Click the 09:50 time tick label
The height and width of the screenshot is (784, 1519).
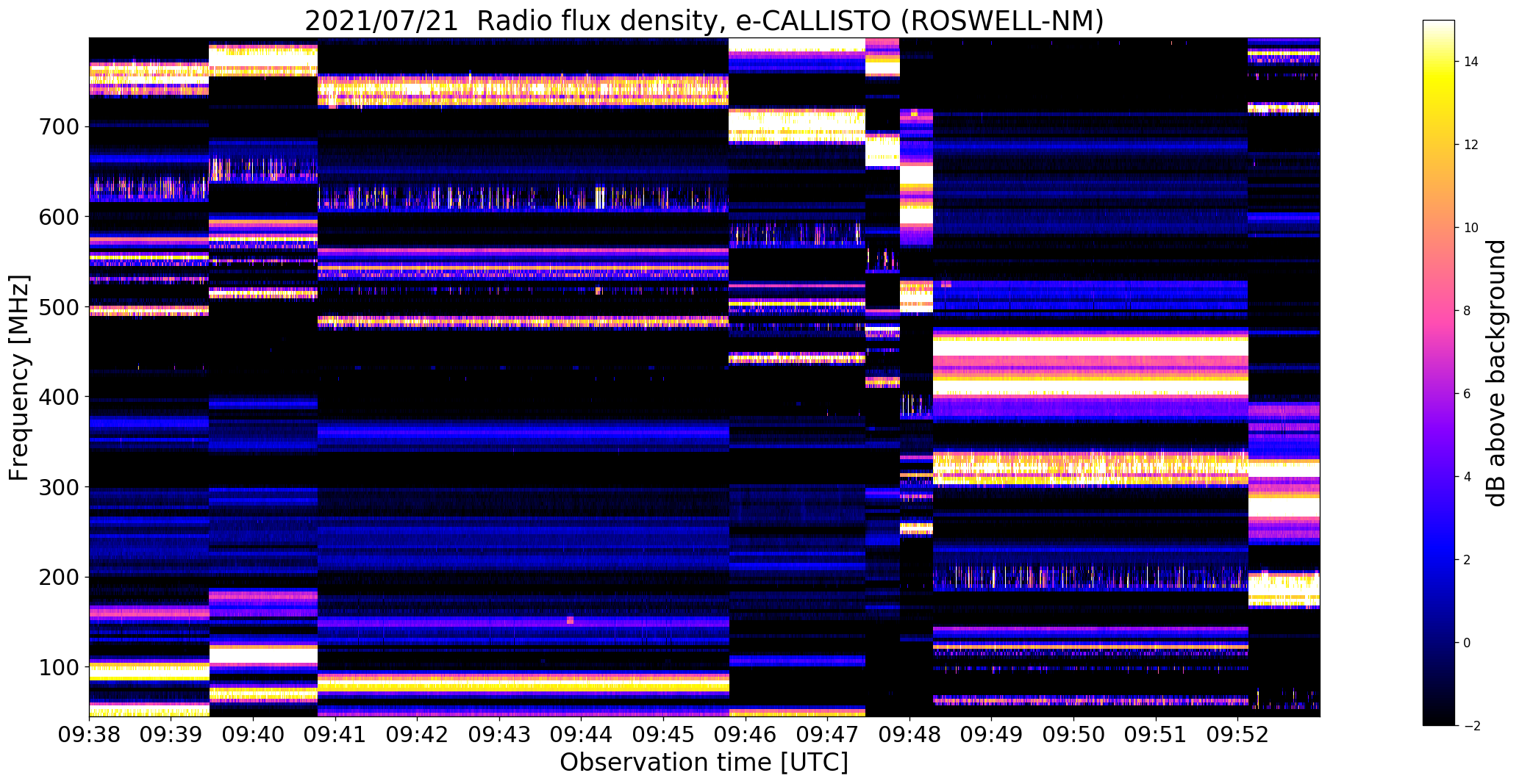(x=1074, y=735)
